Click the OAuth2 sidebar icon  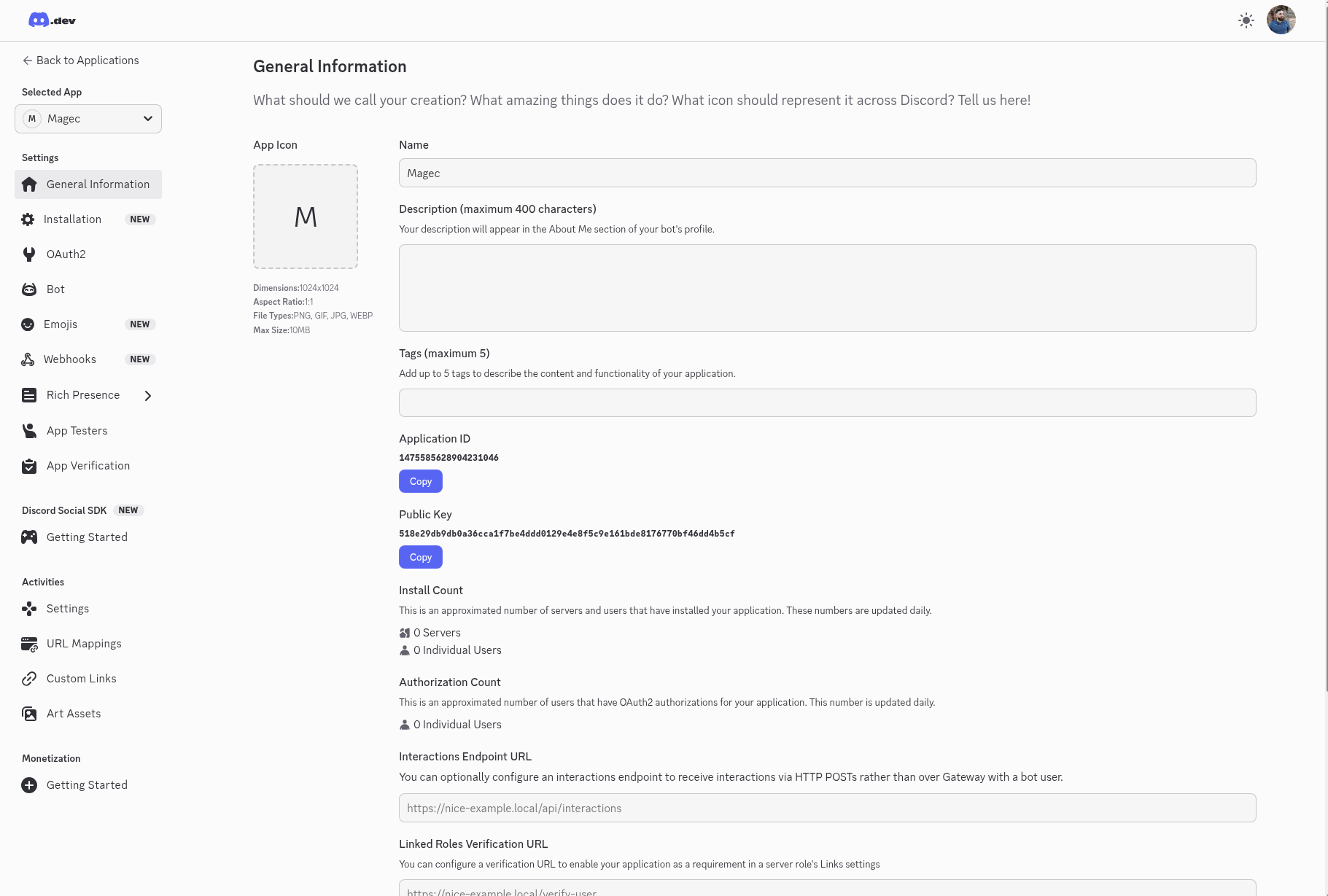click(x=28, y=254)
